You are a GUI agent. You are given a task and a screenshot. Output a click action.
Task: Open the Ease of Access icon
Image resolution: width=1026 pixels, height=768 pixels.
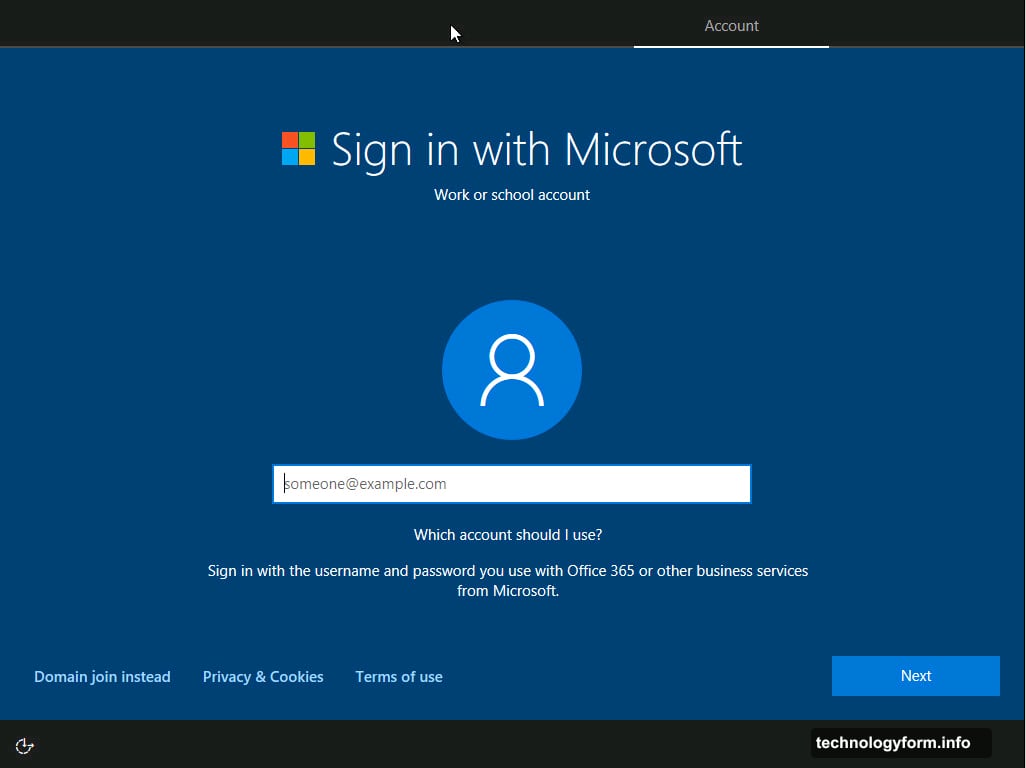coord(24,746)
